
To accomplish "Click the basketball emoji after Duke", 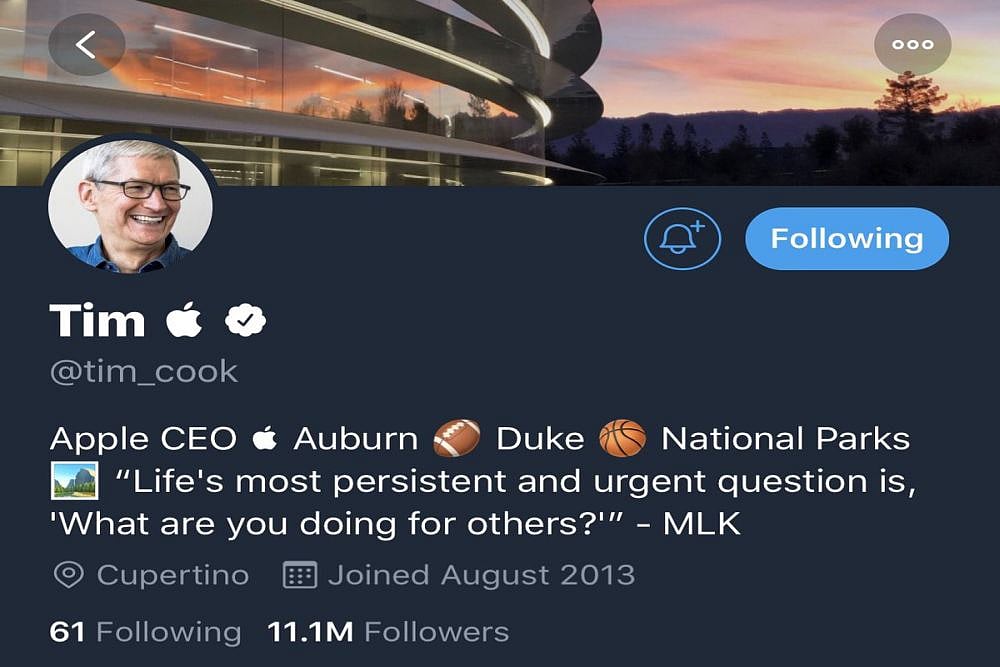I will point(624,437).
